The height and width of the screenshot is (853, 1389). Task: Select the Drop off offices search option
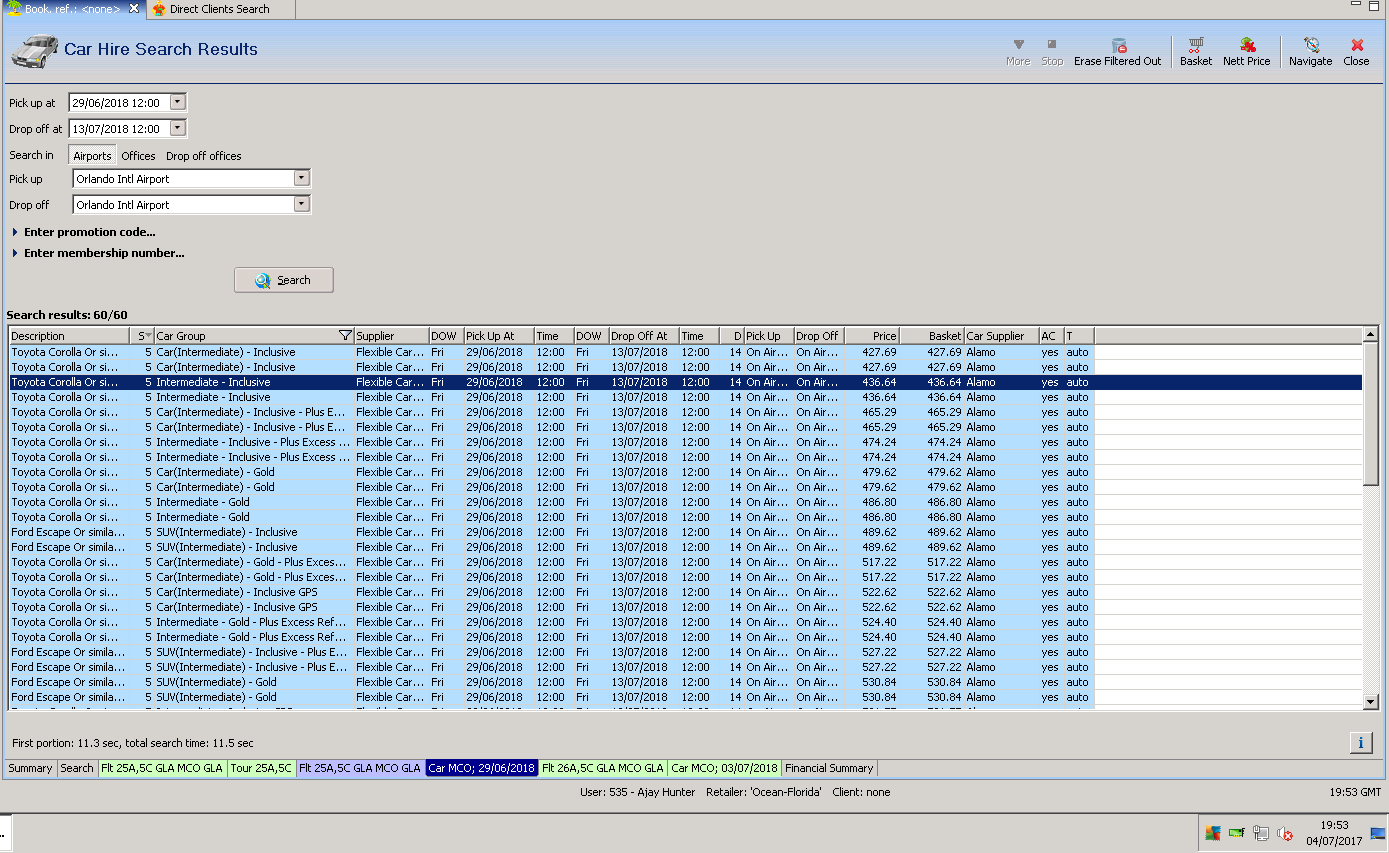point(203,156)
